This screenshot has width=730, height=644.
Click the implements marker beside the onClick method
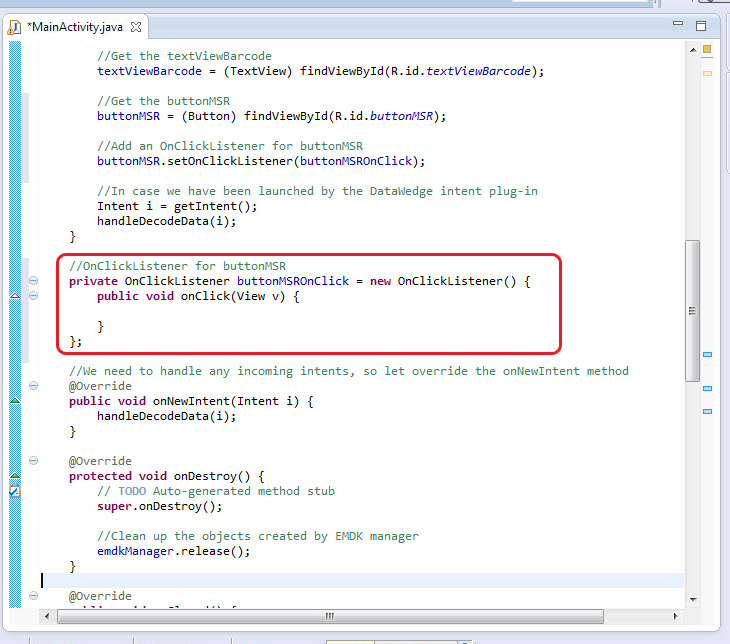(15, 297)
